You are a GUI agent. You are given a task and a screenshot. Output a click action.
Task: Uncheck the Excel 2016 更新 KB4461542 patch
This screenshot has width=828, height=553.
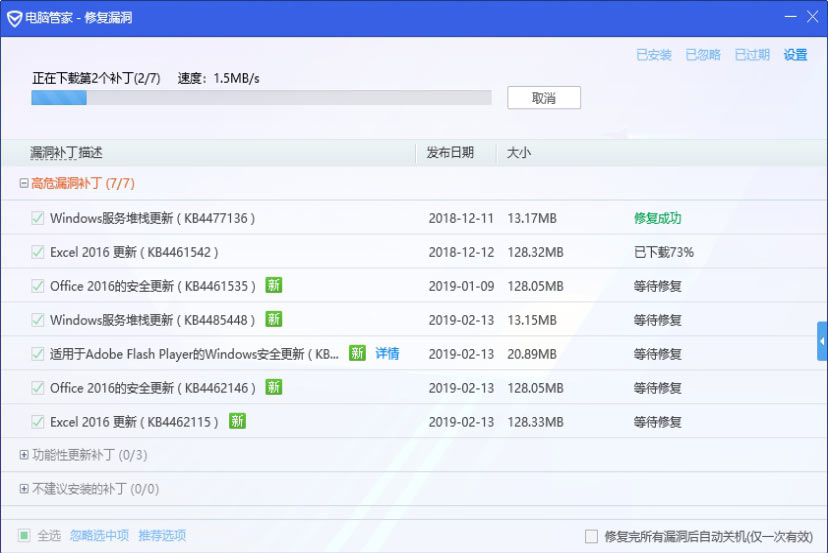[38, 252]
